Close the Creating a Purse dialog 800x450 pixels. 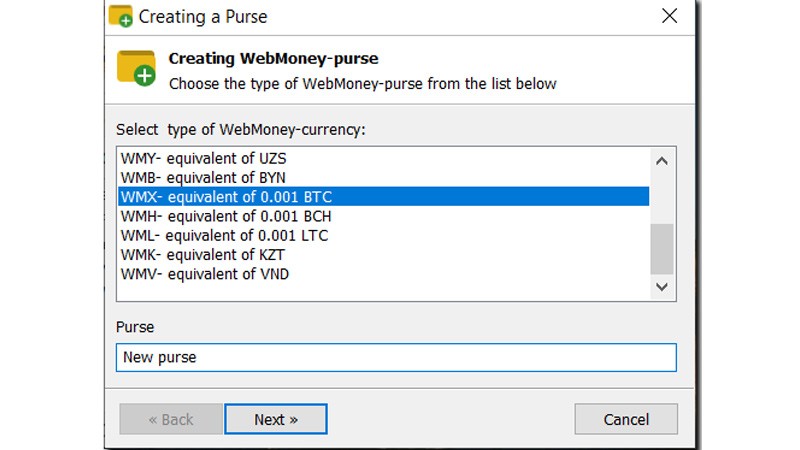(x=670, y=17)
